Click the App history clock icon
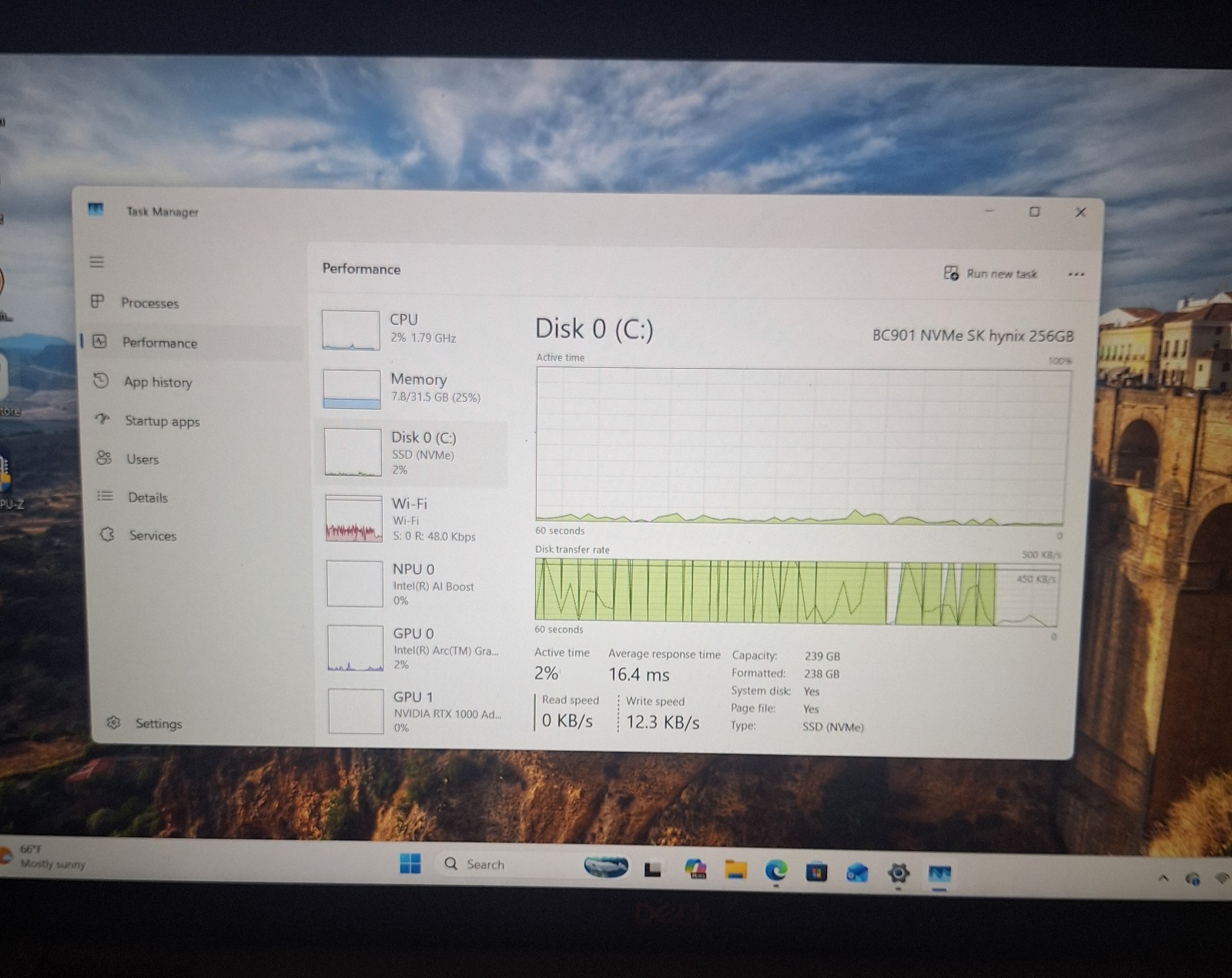 [x=101, y=380]
